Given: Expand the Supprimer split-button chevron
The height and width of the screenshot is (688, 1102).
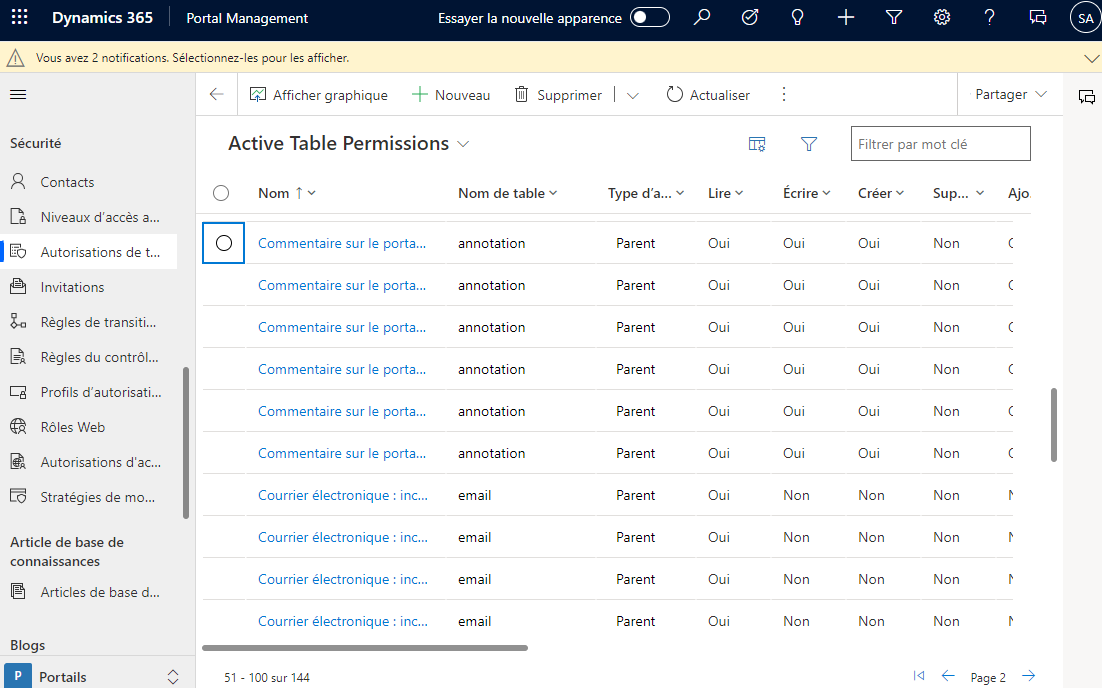Looking at the screenshot, I should 633,94.
